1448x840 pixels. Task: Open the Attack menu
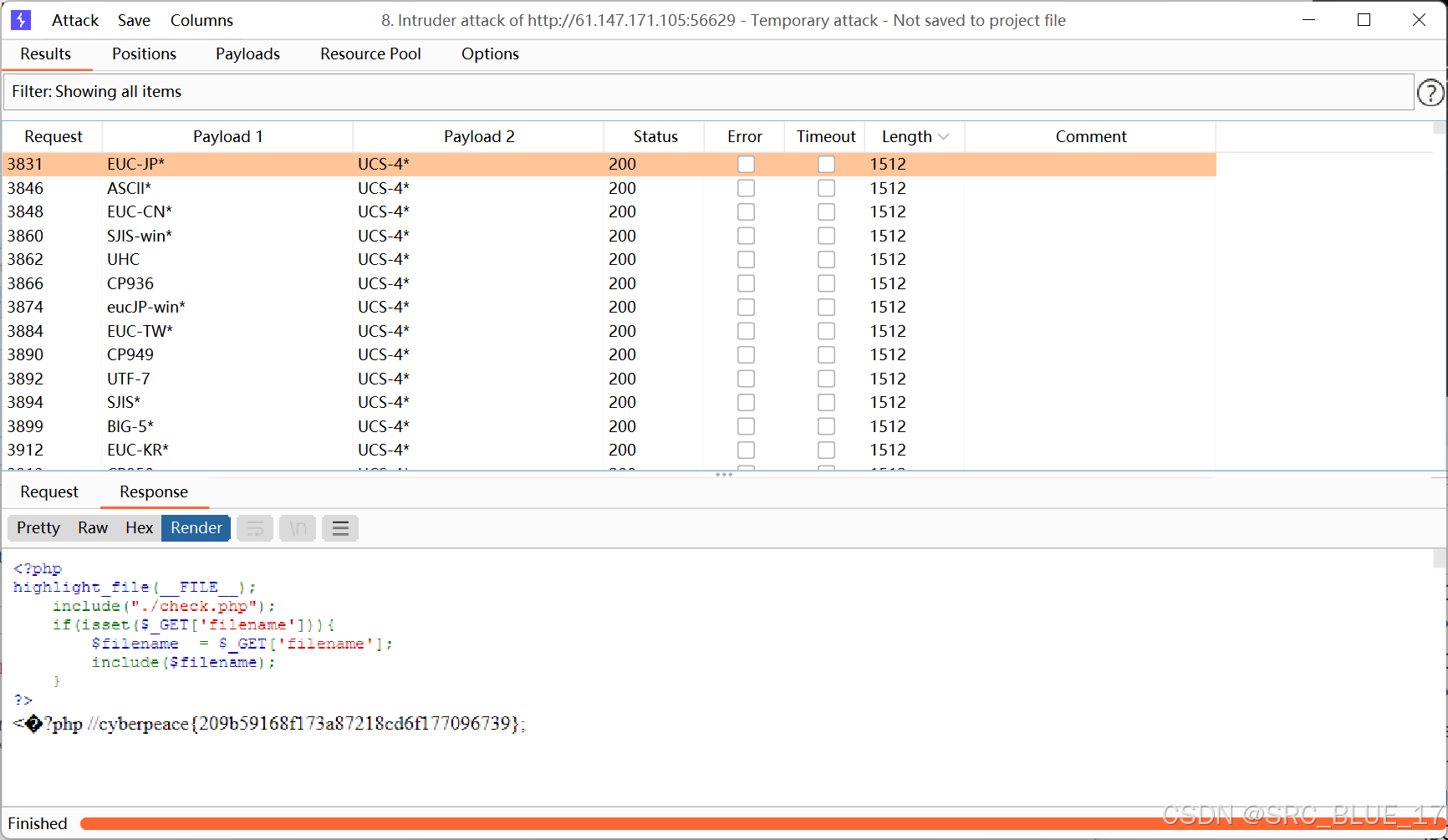75,20
